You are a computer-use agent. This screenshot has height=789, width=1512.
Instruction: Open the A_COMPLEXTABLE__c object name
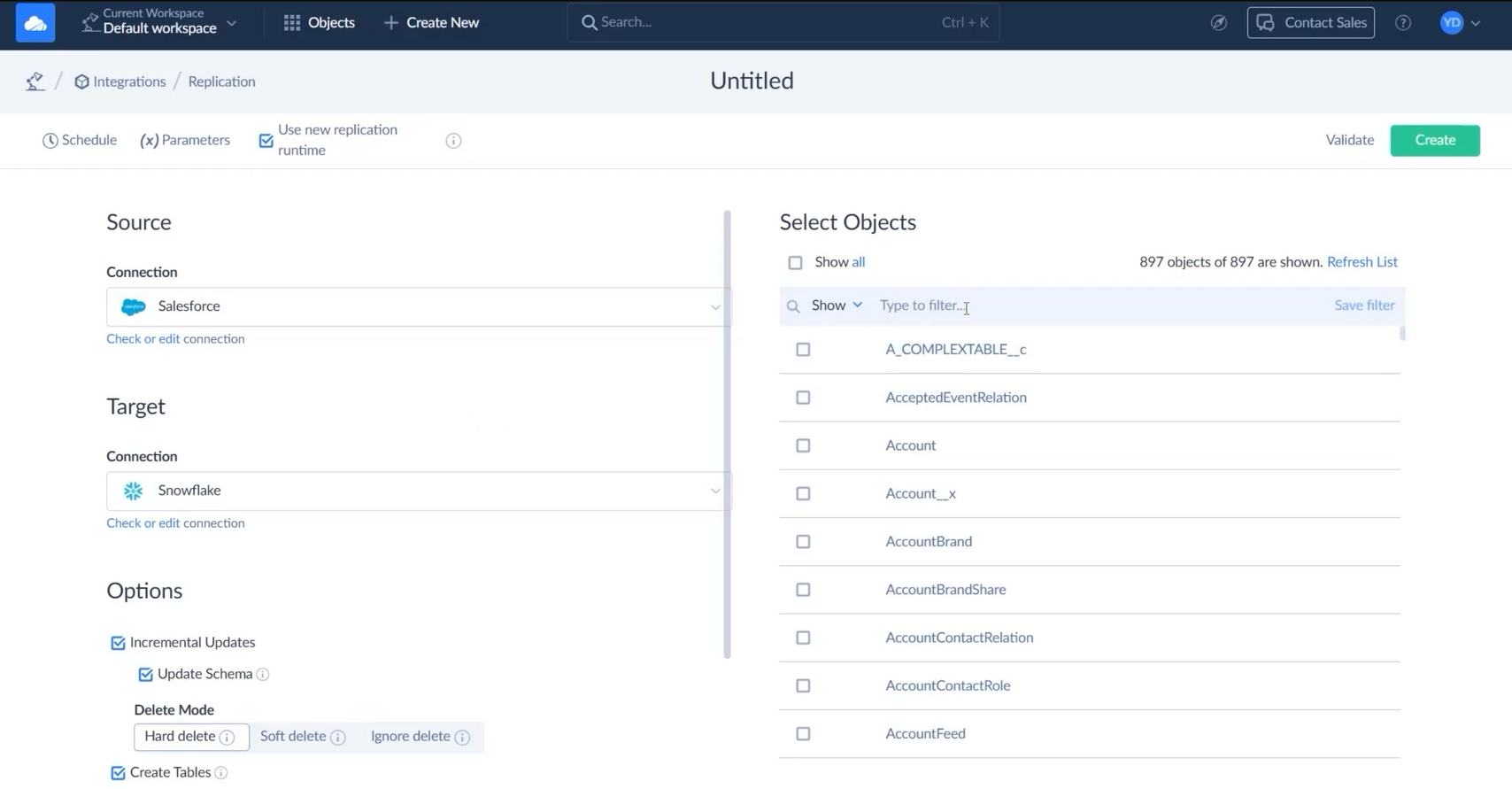[x=956, y=350]
